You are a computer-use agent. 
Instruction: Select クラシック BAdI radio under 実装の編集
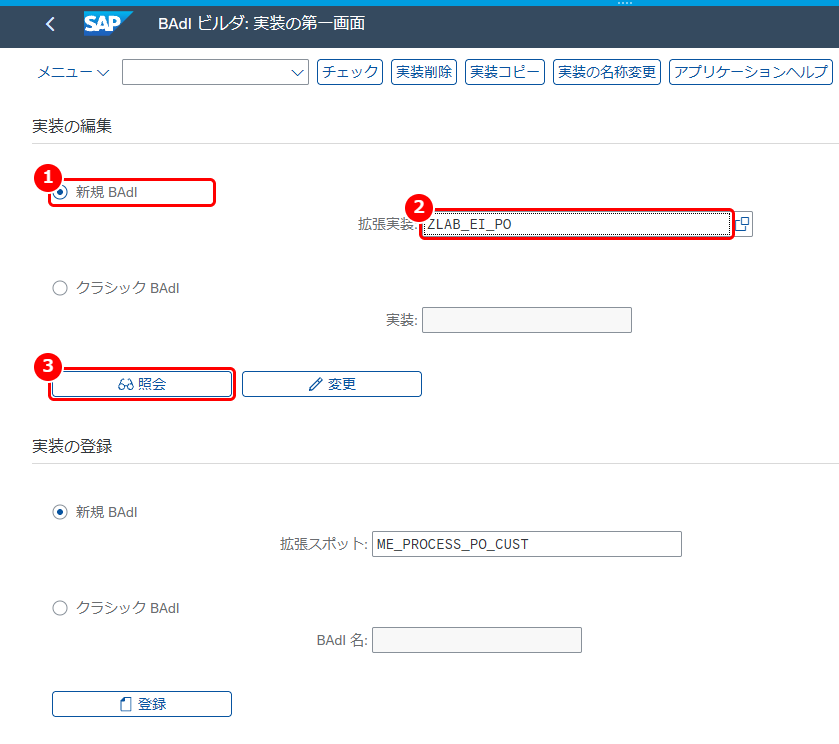60,288
